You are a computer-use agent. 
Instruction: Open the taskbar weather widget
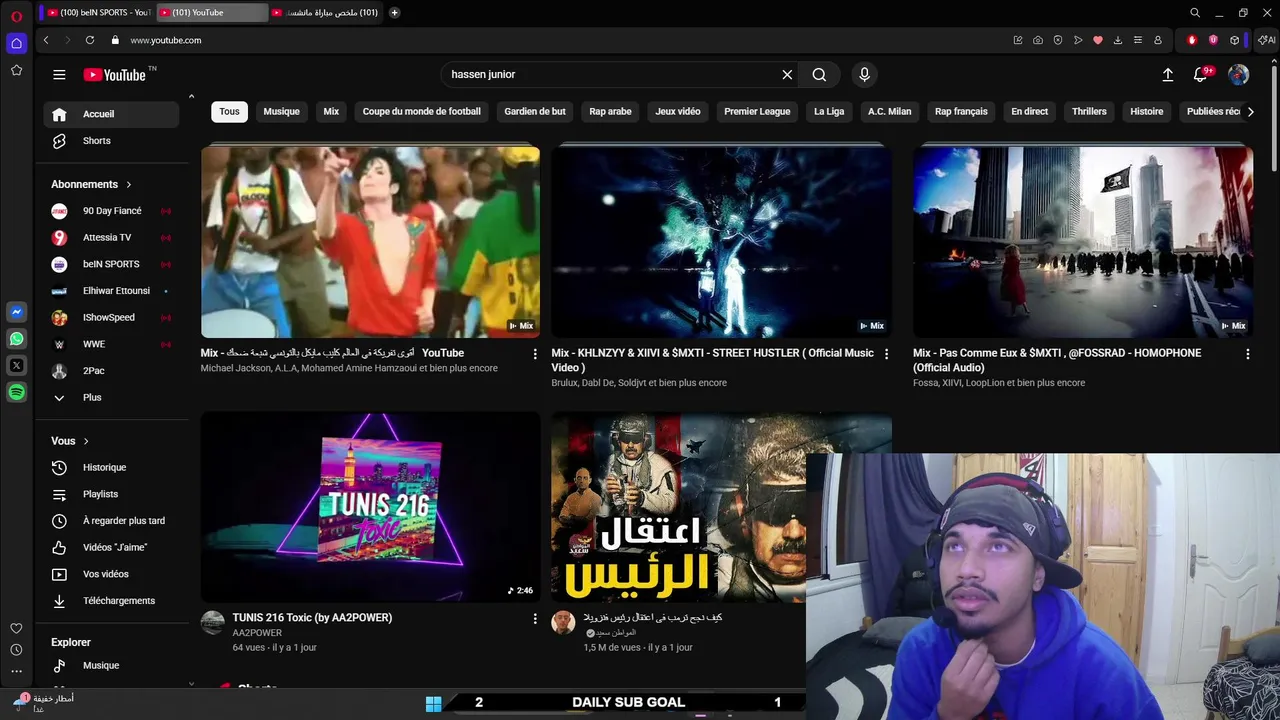coord(43,703)
